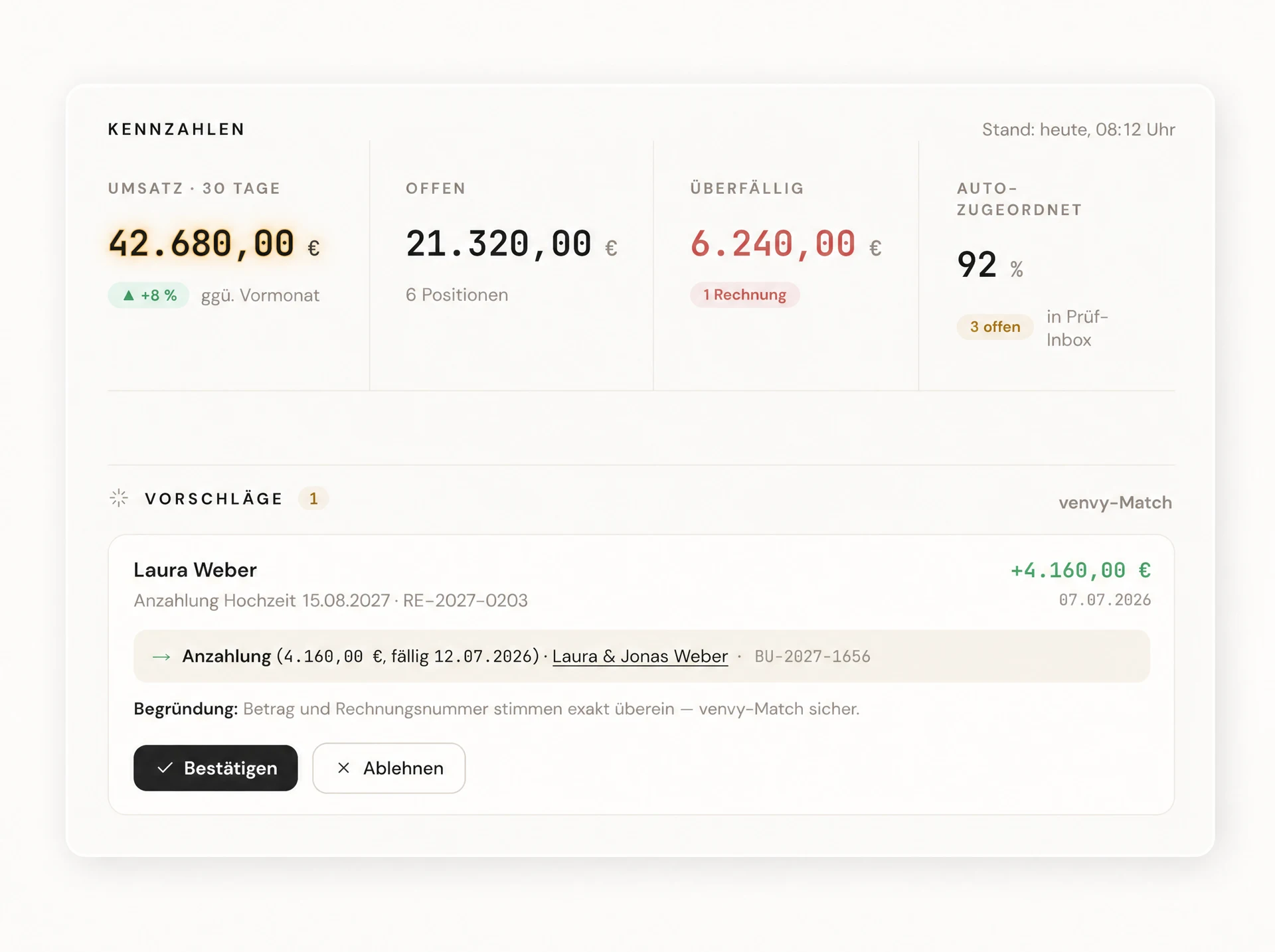Click the OFFEN column label
The width and height of the screenshot is (1275, 952).
(436, 189)
